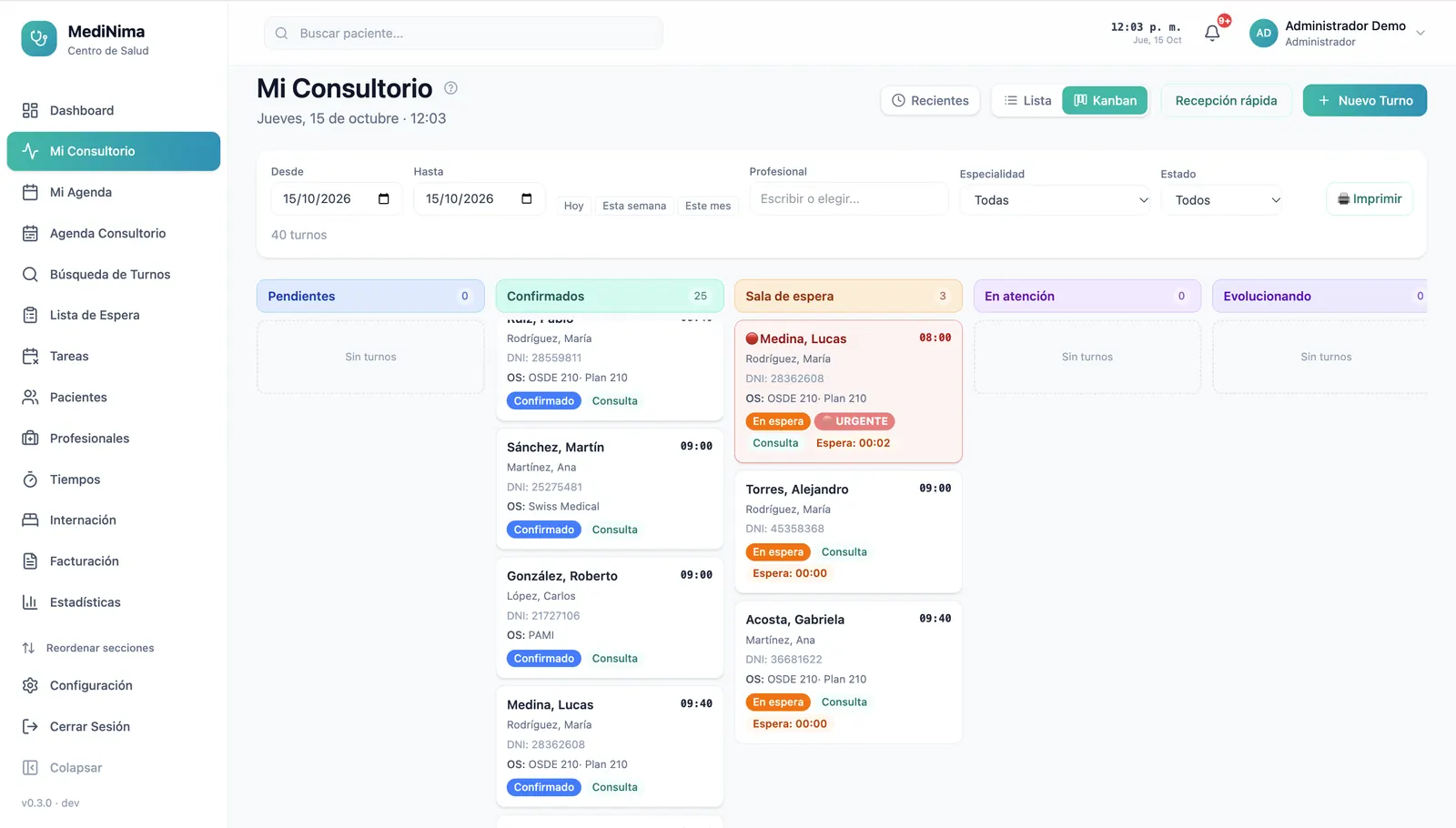Open Profesionales section
This screenshot has width=1456, height=828.
click(114, 438)
